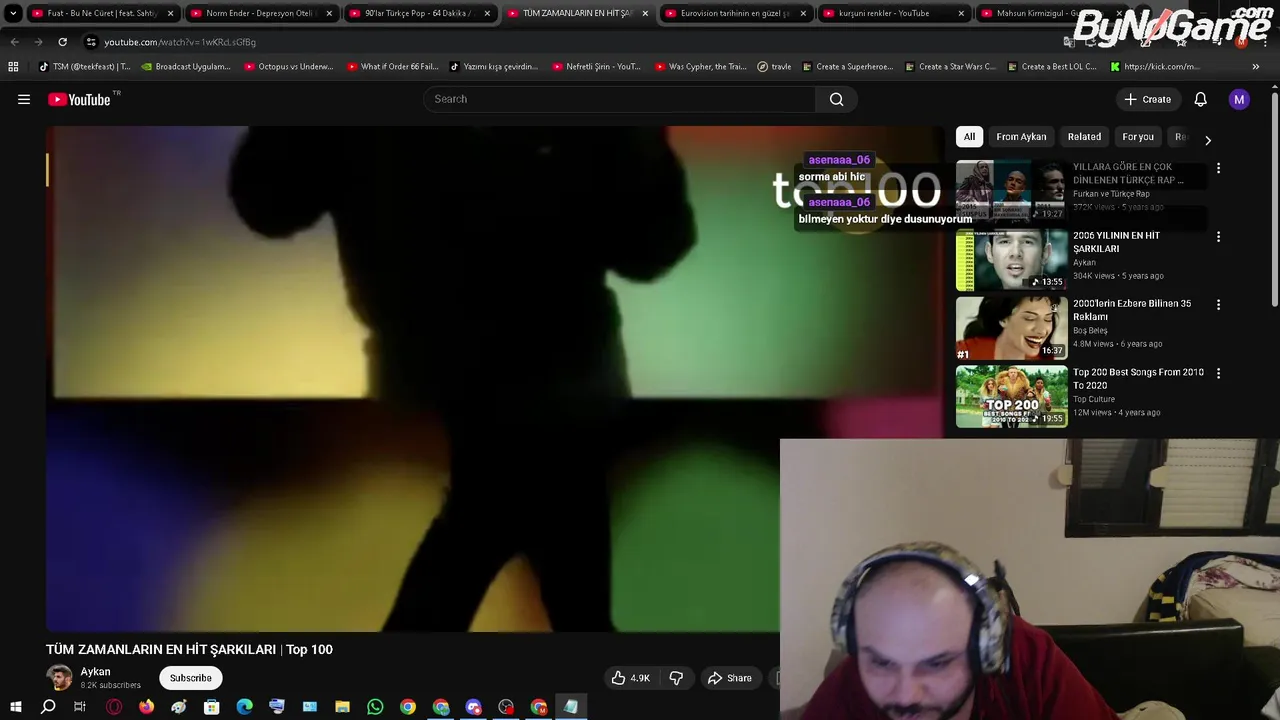Open the travle bookmark
This screenshot has width=1280, height=720.
point(774,67)
